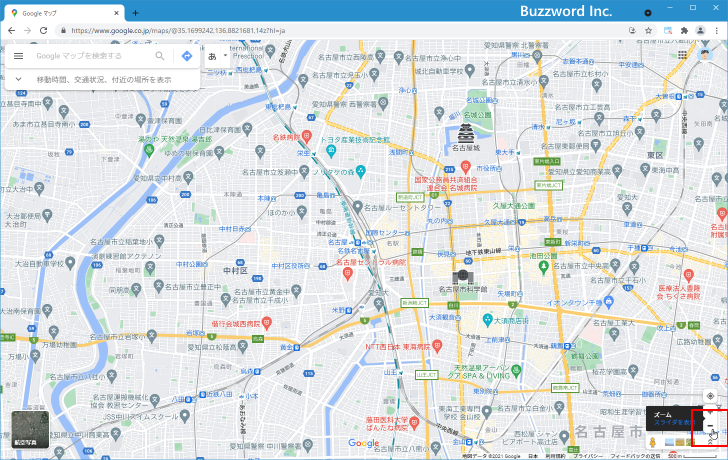Click the イオンタウン千種 shopping pin
Viewport: 728px width, 460px height.
click(609, 302)
